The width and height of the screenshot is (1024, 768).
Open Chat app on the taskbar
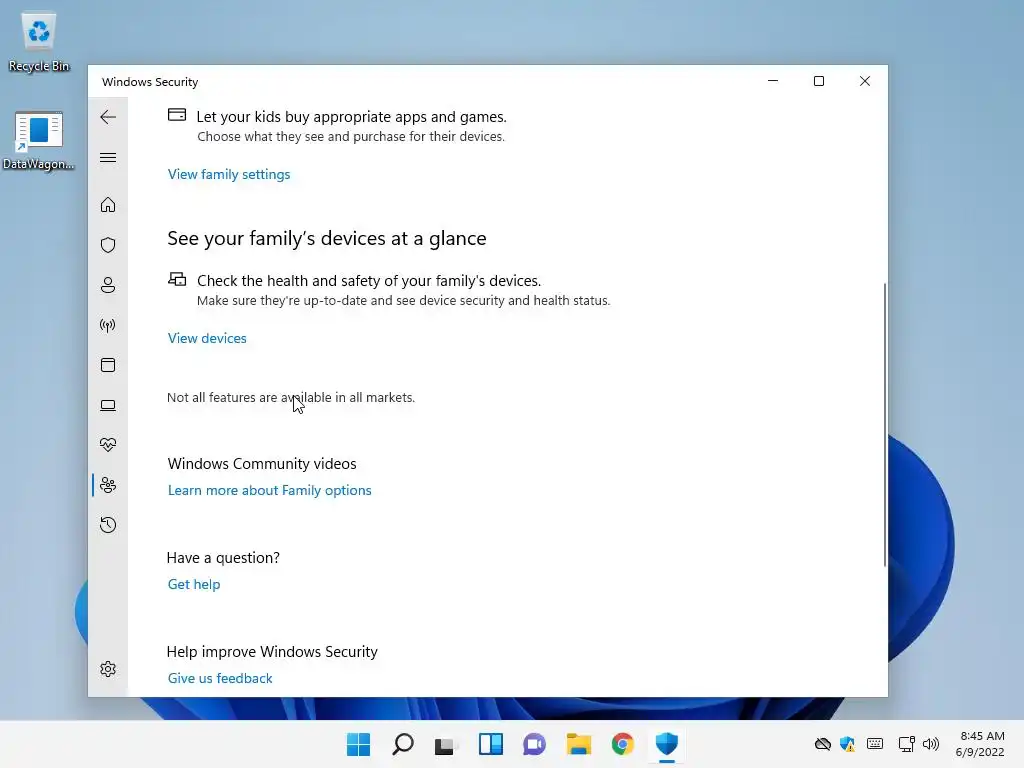[x=534, y=744]
